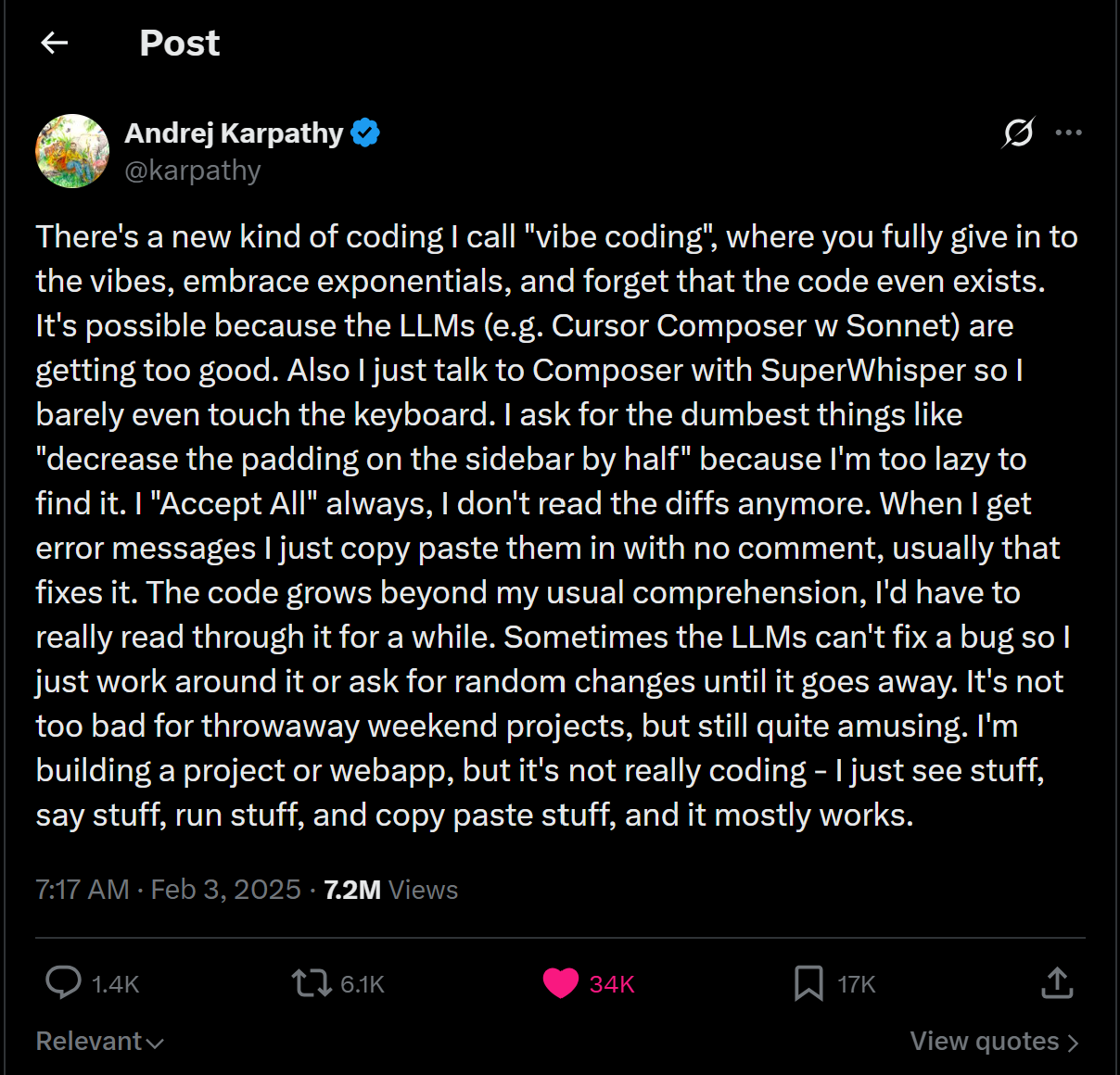The image size is (1120, 1075).
Task: Repost using the retweet arrows icon
Action: (x=312, y=982)
